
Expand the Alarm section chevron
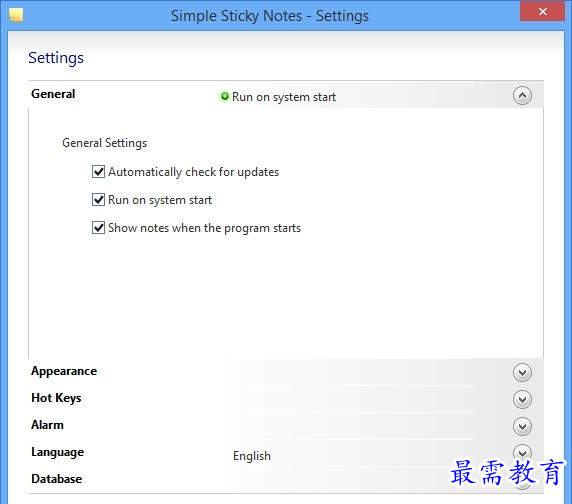pos(522,427)
